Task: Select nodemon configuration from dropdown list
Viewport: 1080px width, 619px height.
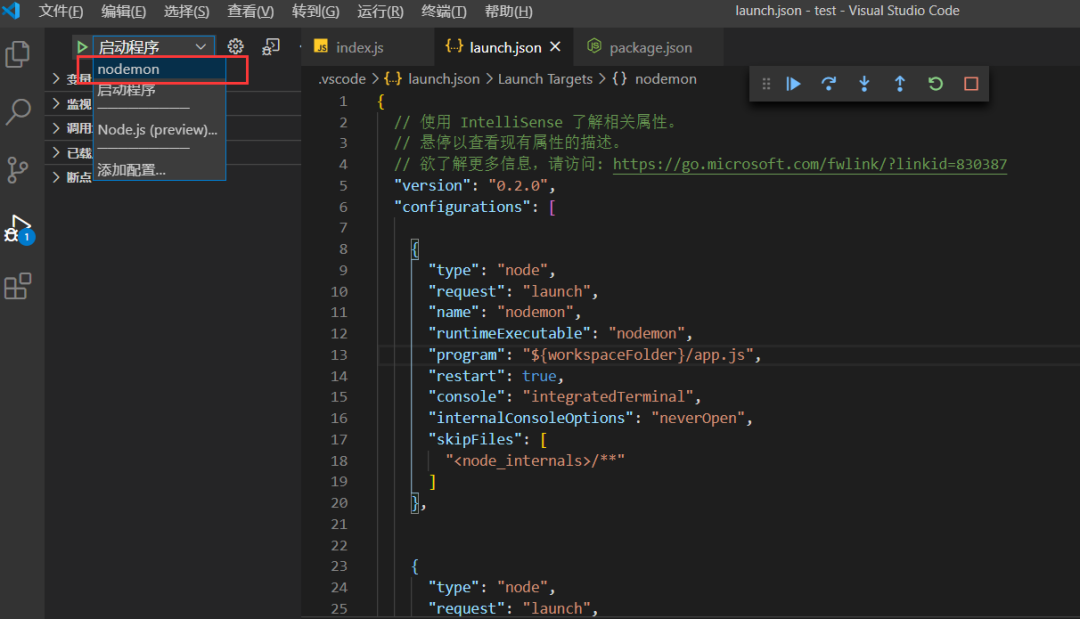Action: coord(159,69)
